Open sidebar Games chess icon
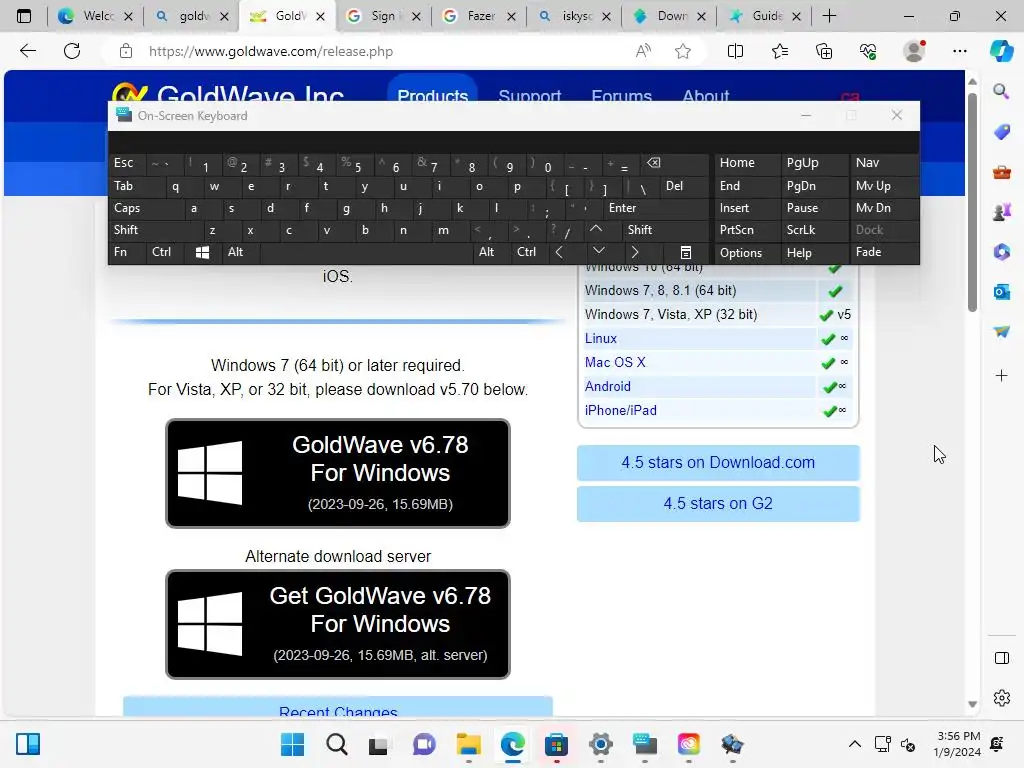 [x=1001, y=212]
